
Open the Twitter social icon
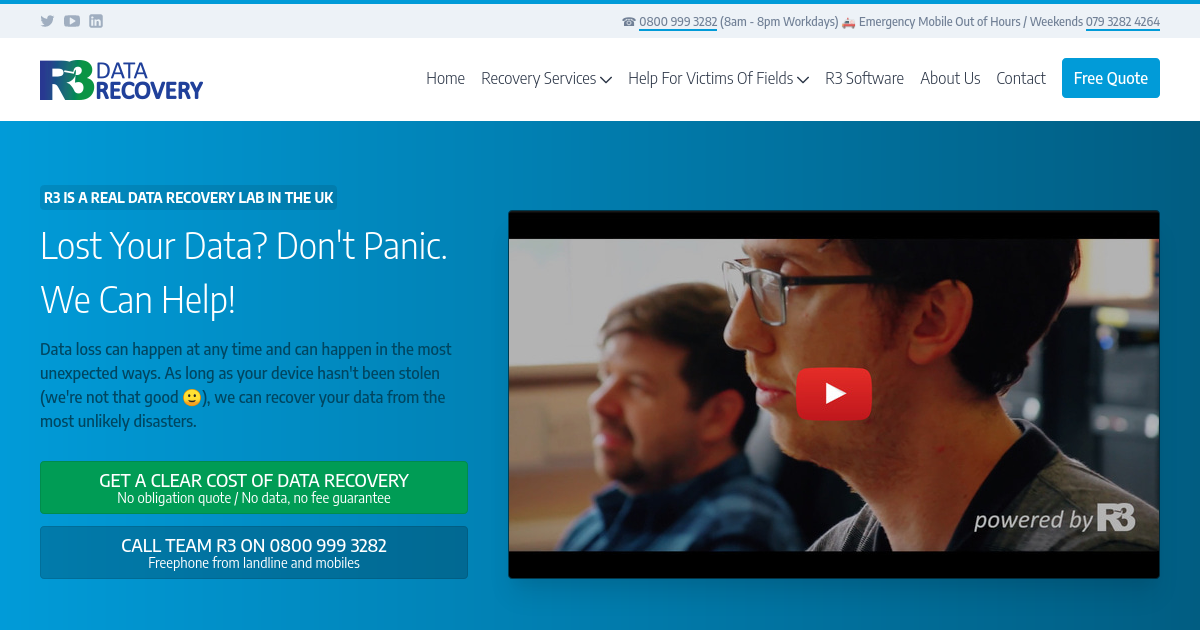click(x=47, y=21)
